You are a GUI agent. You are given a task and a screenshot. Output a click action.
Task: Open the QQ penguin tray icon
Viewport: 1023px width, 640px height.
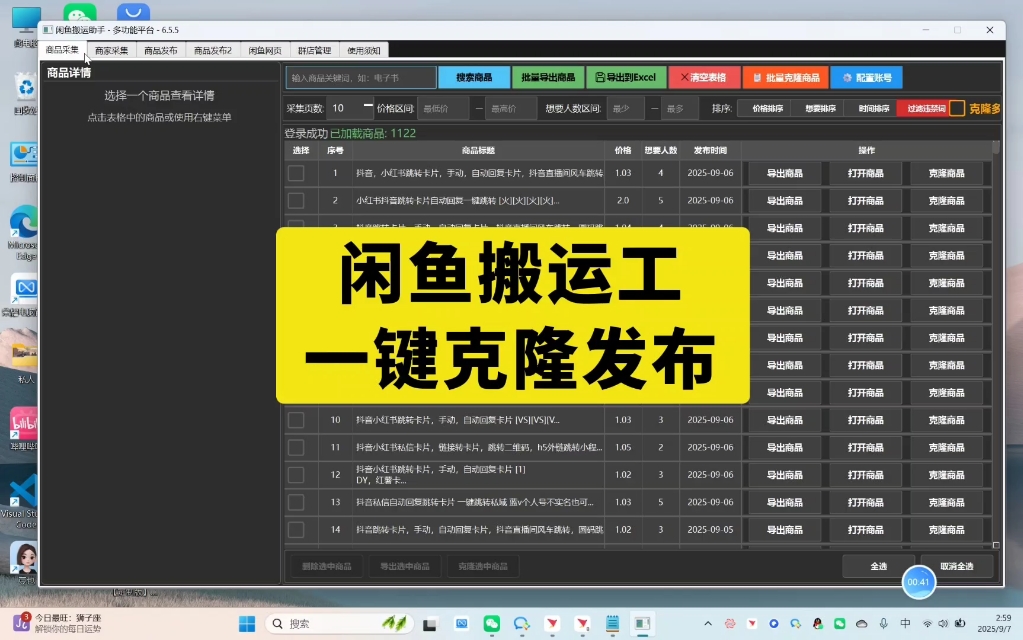point(817,624)
